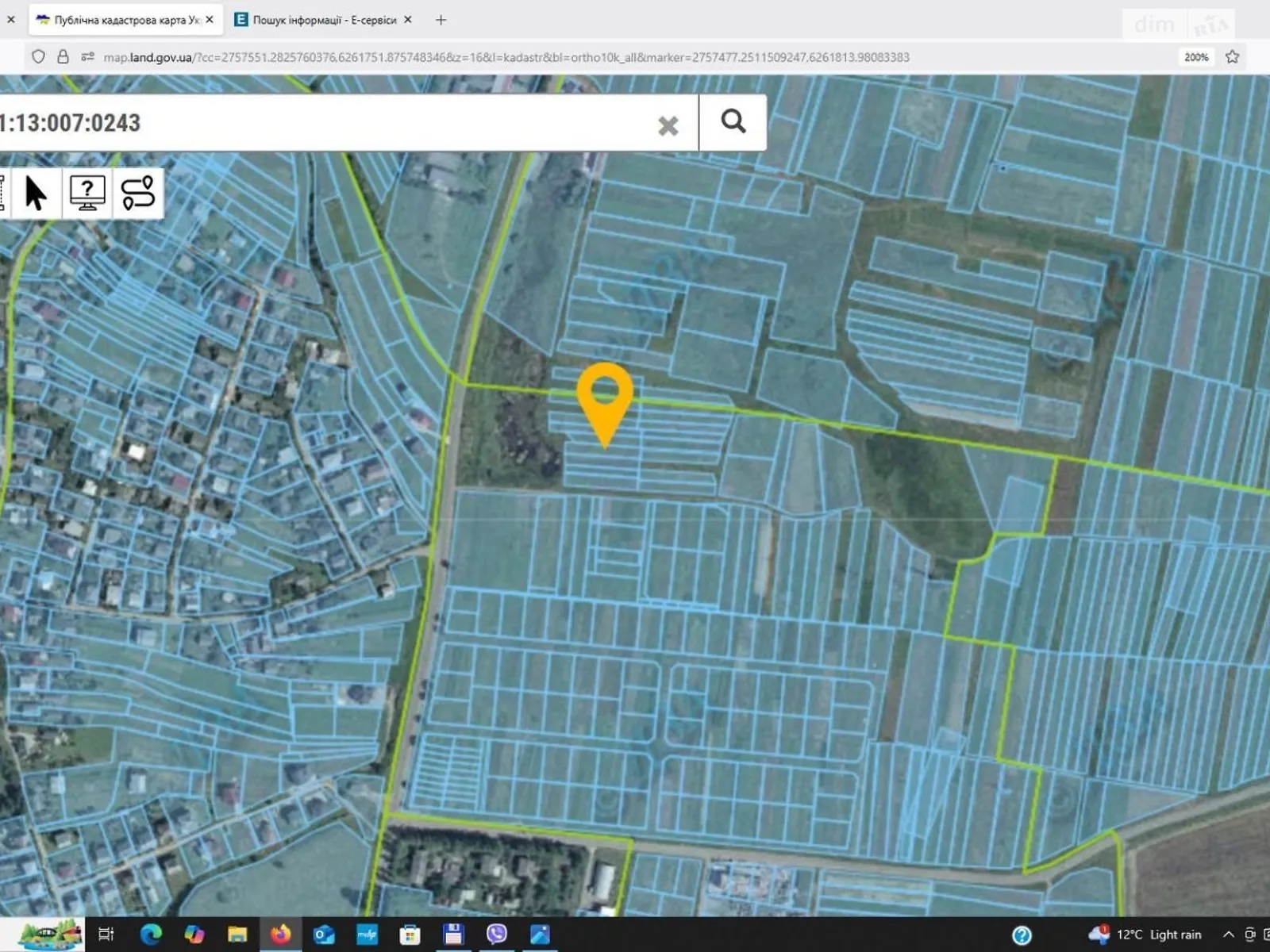Click the 200% zoom level indicator
Image resolution: width=1270 pixels, height=952 pixels.
click(x=1195, y=57)
